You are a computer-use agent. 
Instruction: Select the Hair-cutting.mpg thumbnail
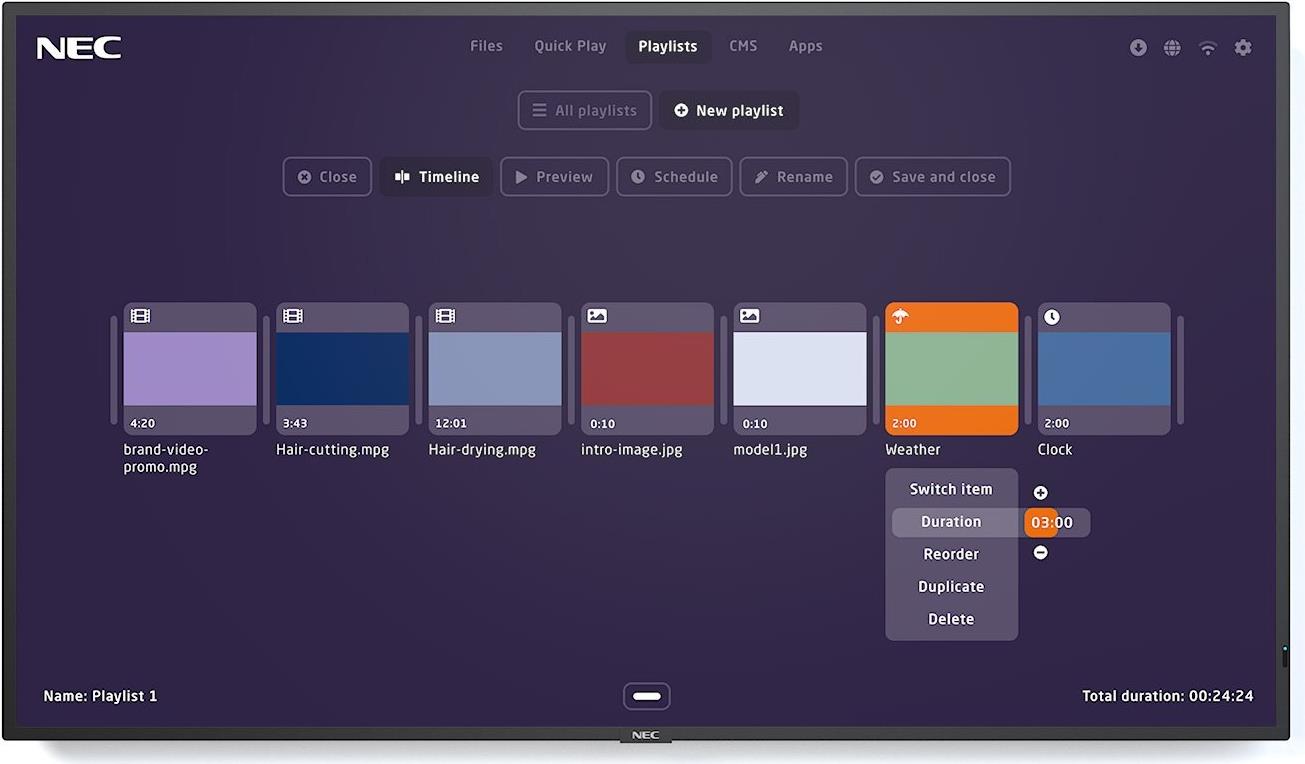tap(342, 369)
